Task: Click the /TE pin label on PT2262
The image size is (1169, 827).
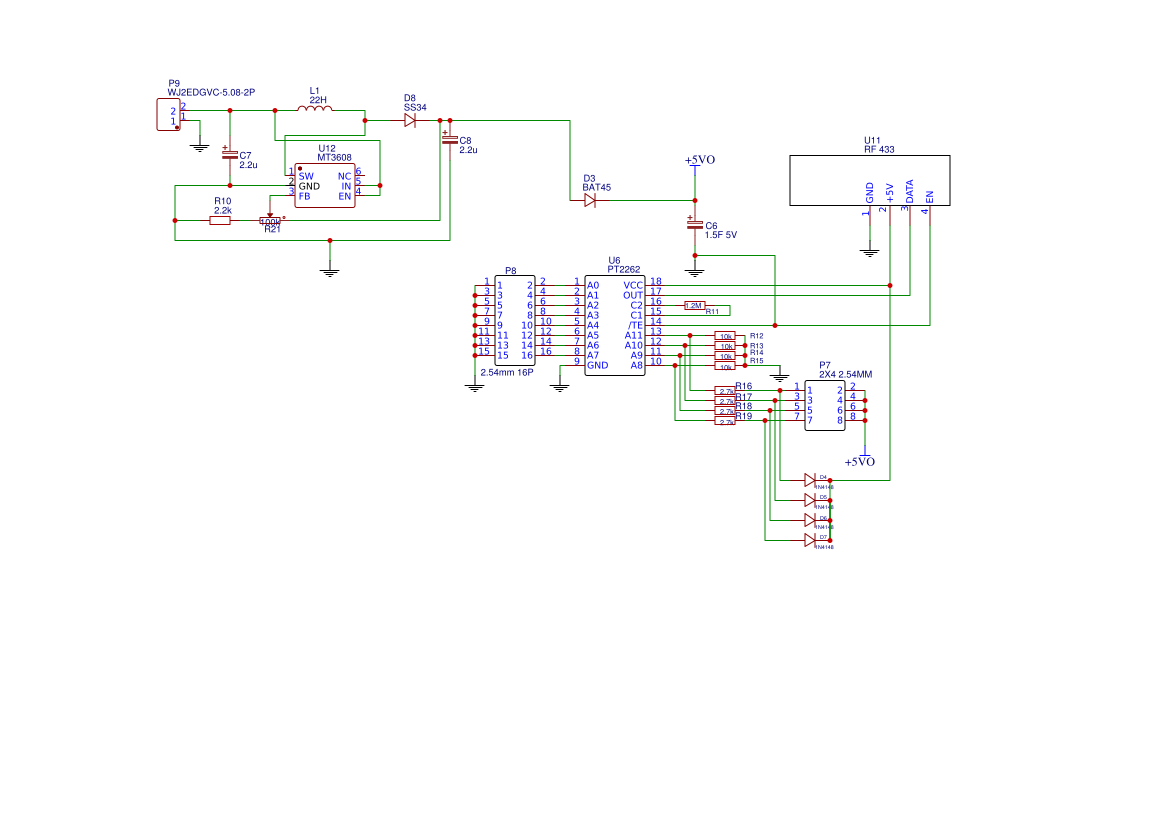Action: point(635,325)
